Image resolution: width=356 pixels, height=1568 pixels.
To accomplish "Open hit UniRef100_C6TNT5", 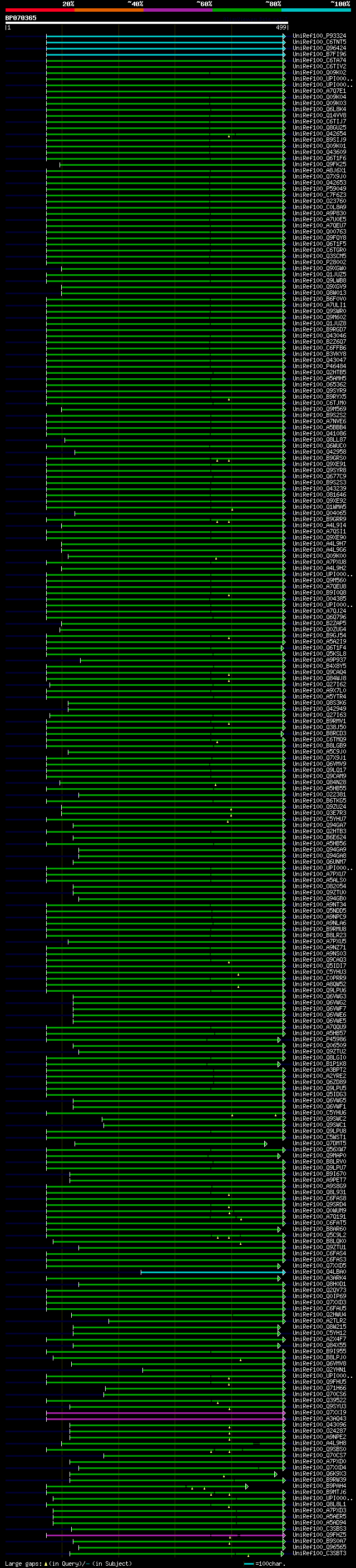I will click(319, 42).
